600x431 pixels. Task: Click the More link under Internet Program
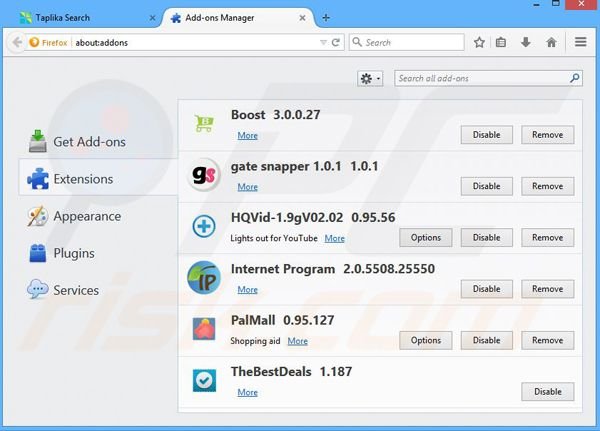(248, 290)
